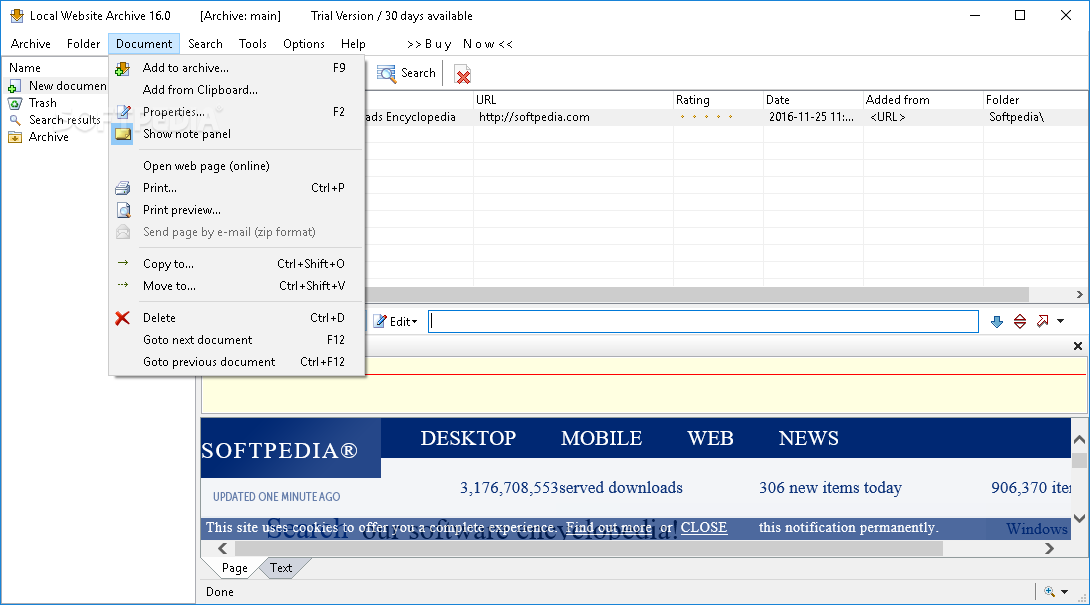
Task: Choose Print preview... entry
Action: 236,210
